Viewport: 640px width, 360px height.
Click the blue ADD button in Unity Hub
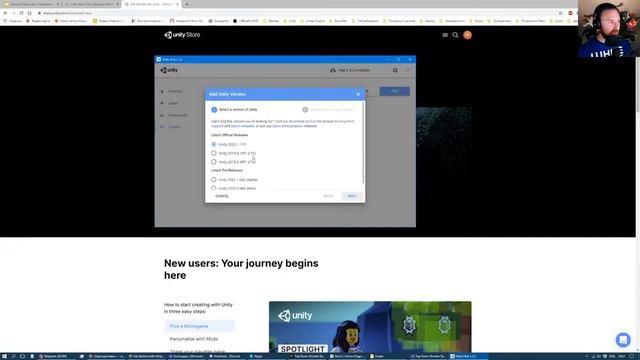(x=395, y=91)
